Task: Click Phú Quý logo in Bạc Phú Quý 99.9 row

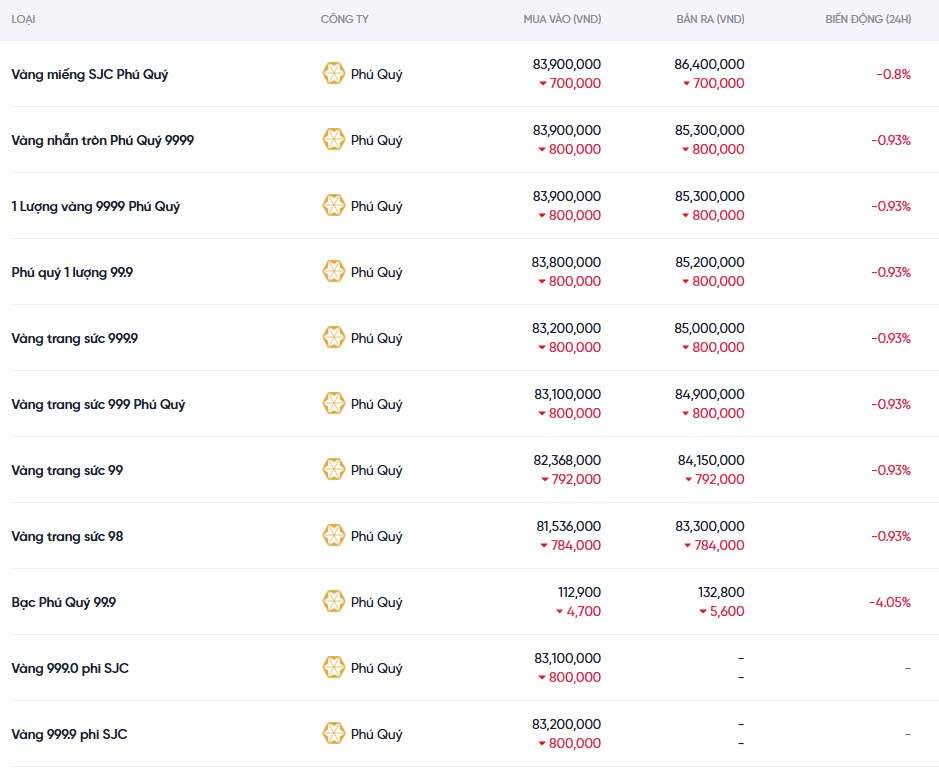Action: (333, 602)
